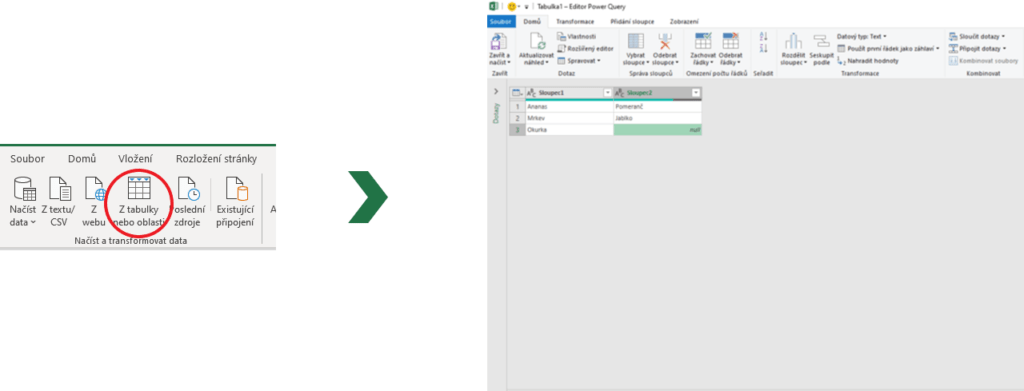Click Odebrat sloupce icon

click(665, 41)
